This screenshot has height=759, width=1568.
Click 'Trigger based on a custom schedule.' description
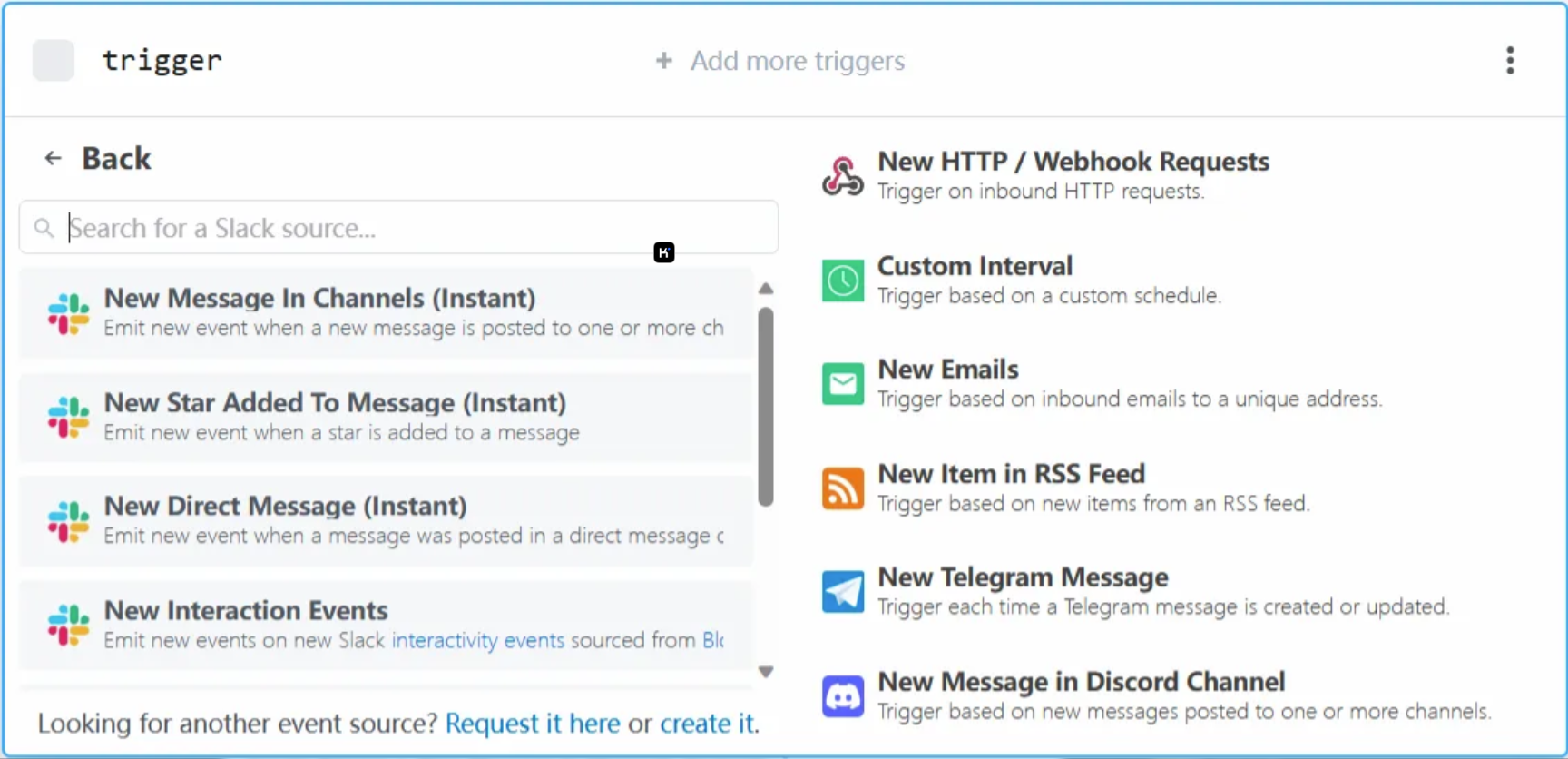coord(1049,296)
